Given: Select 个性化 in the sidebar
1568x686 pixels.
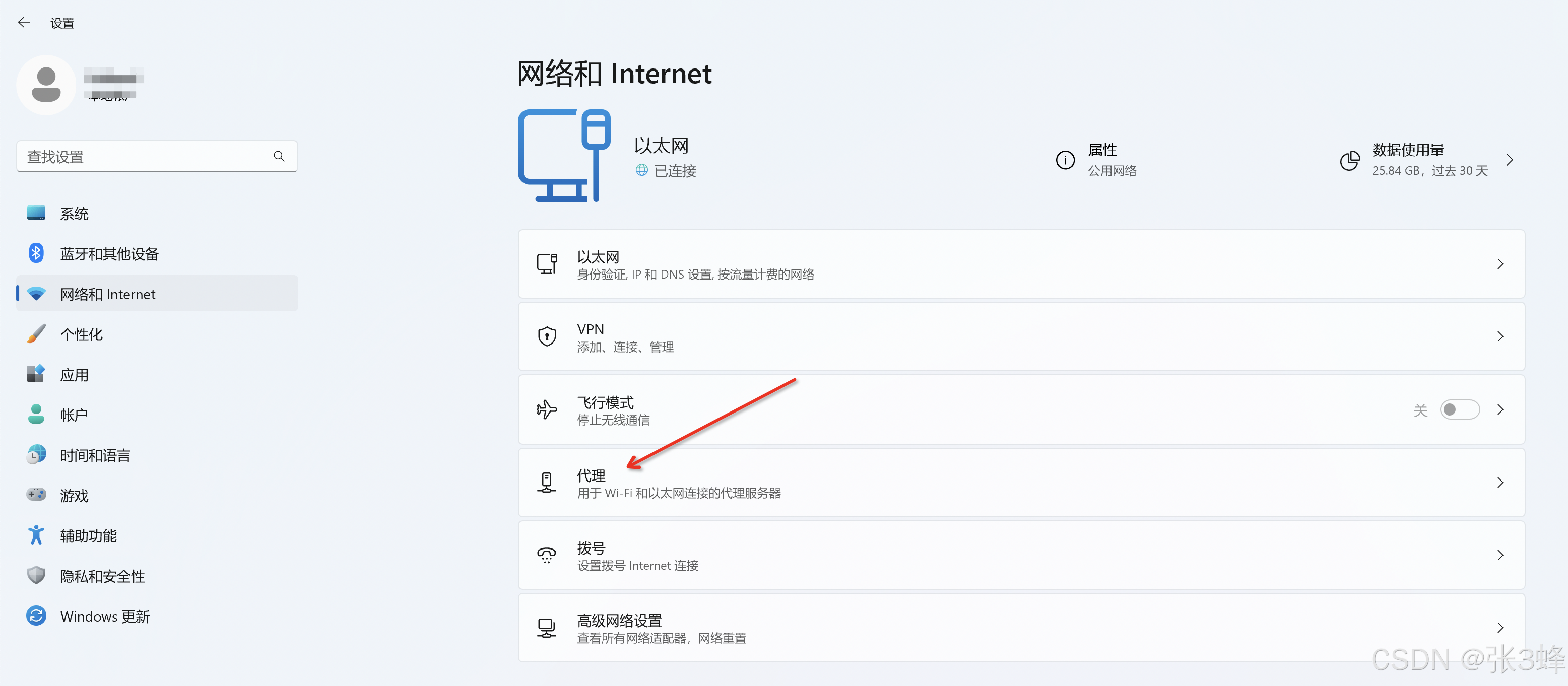Looking at the screenshot, I should tap(82, 334).
